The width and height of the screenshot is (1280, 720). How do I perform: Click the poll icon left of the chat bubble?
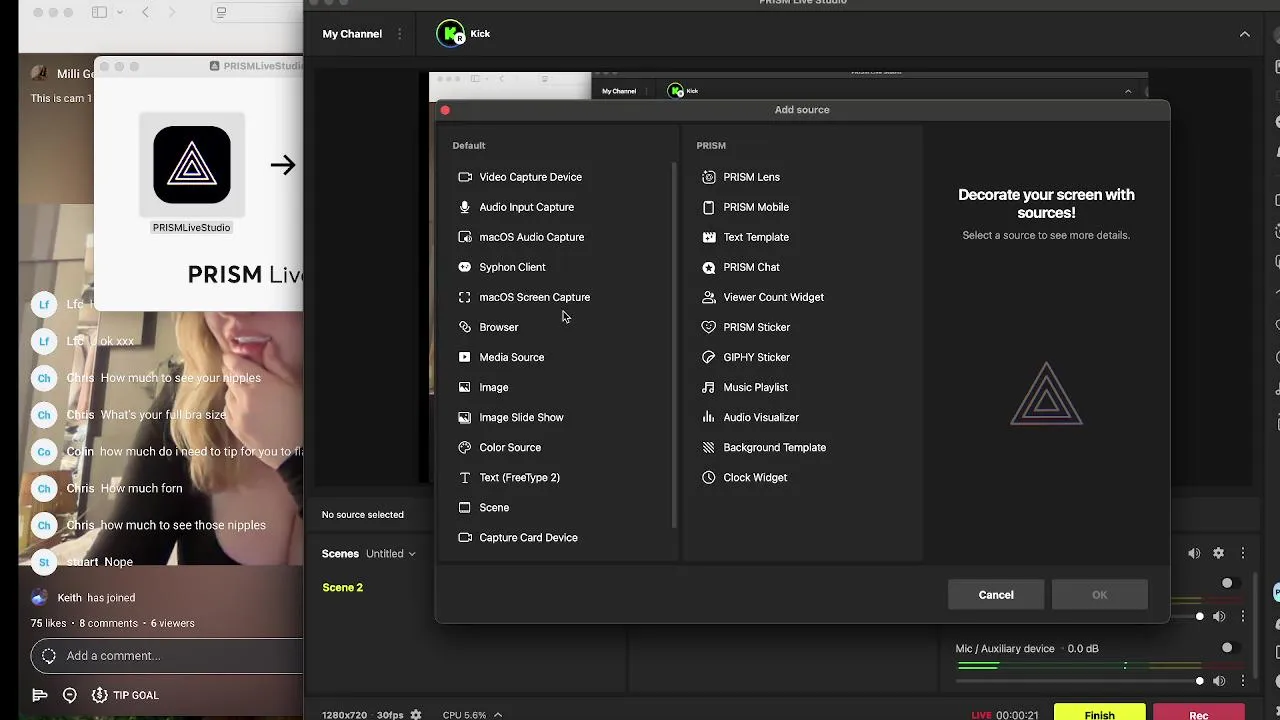(x=40, y=695)
